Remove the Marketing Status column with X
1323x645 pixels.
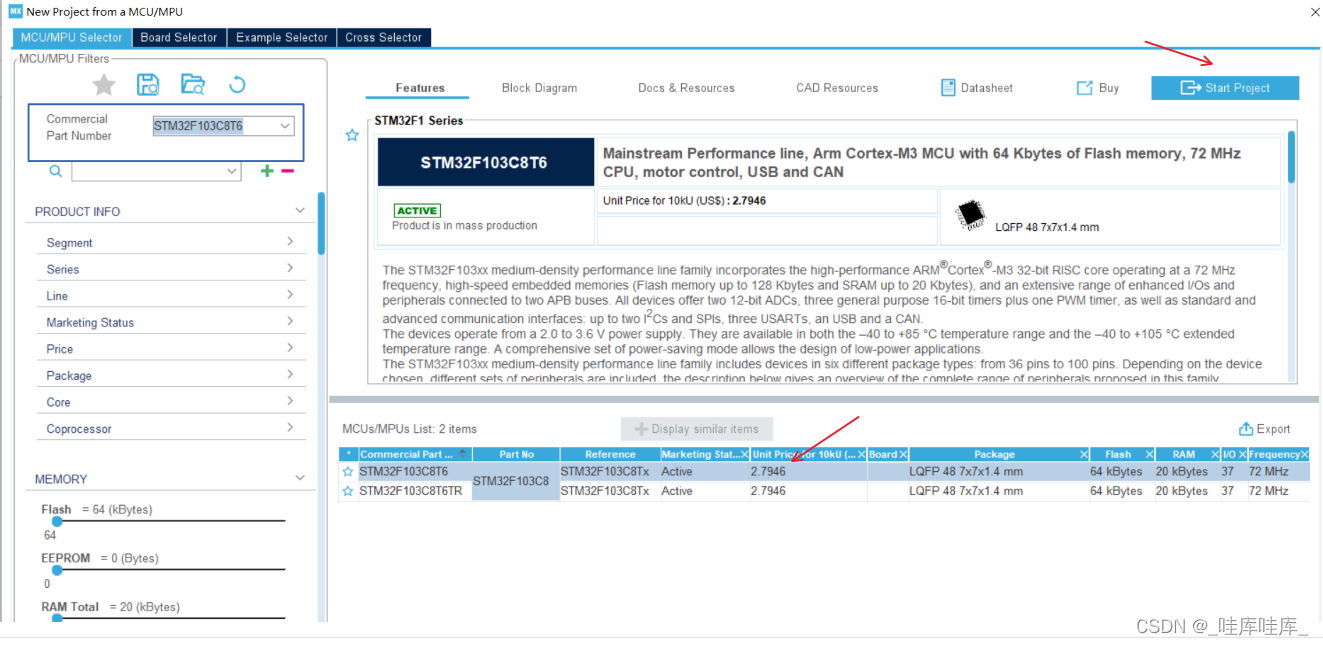click(x=743, y=454)
